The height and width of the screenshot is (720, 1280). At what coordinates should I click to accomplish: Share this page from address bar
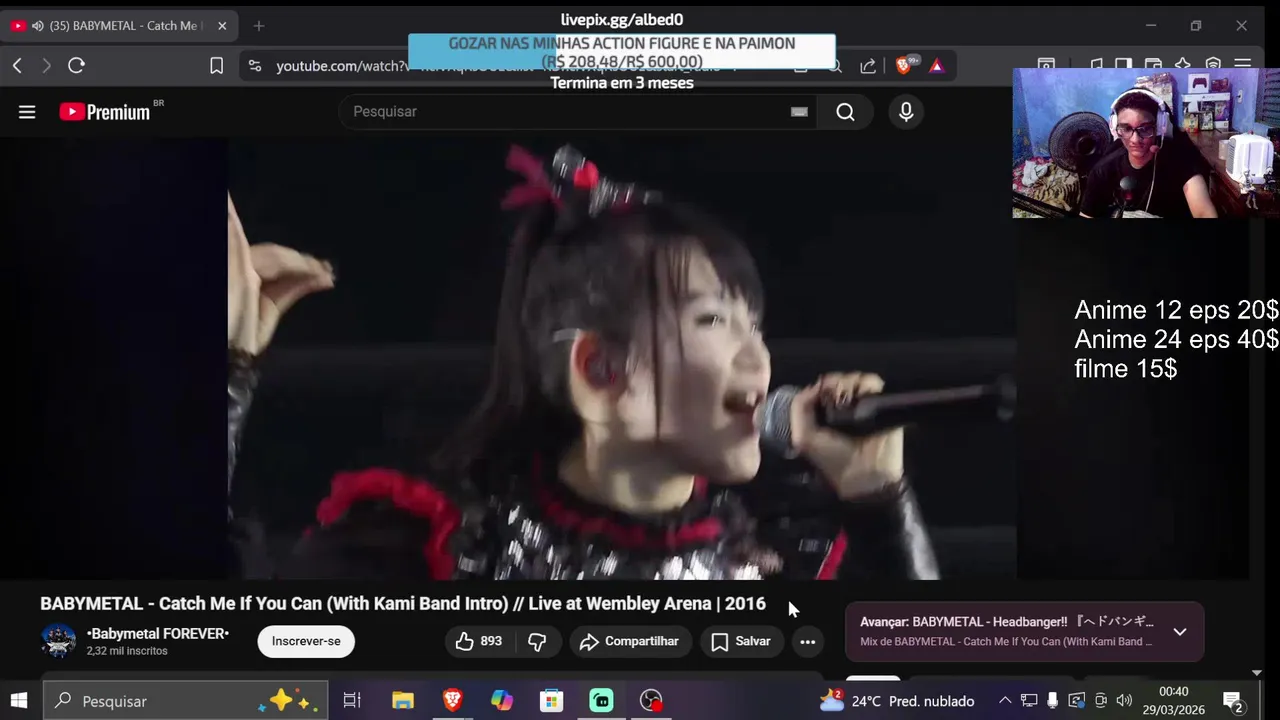pyautogui.click(x=868, y=66)
